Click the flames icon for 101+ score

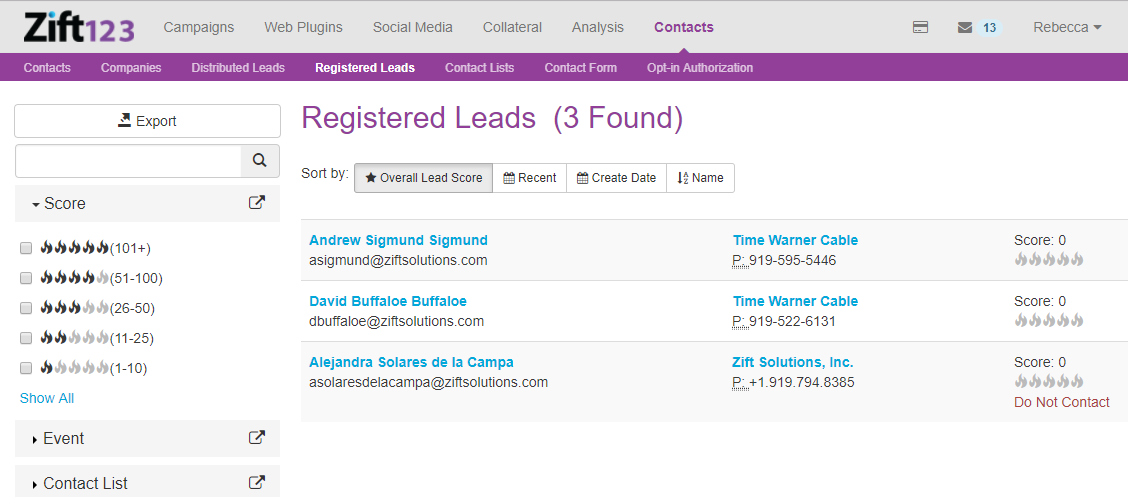[75, 248]
